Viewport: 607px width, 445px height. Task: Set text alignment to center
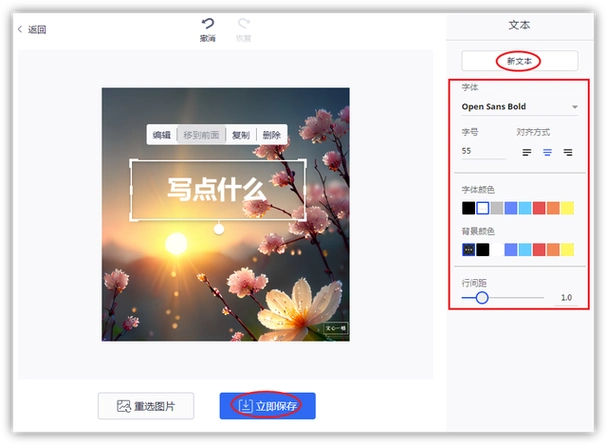pyautogui.click(x=547, y=152)
